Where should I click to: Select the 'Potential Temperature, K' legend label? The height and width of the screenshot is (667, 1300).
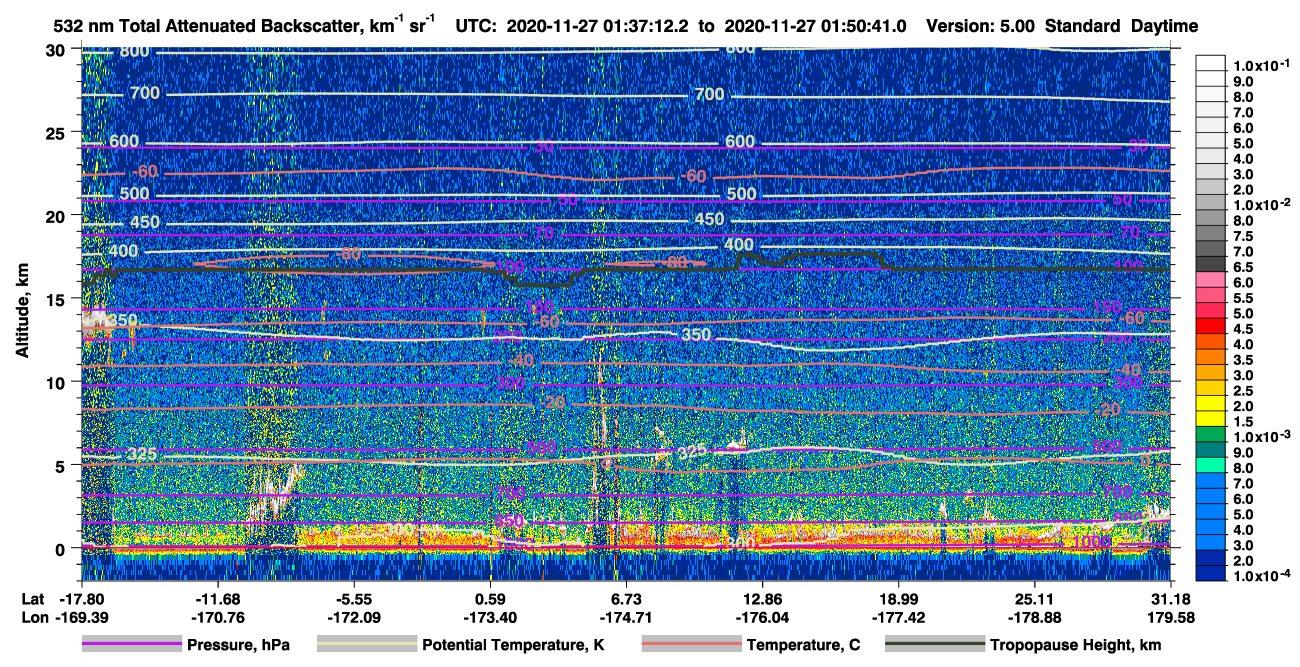(x=513, y=646)
